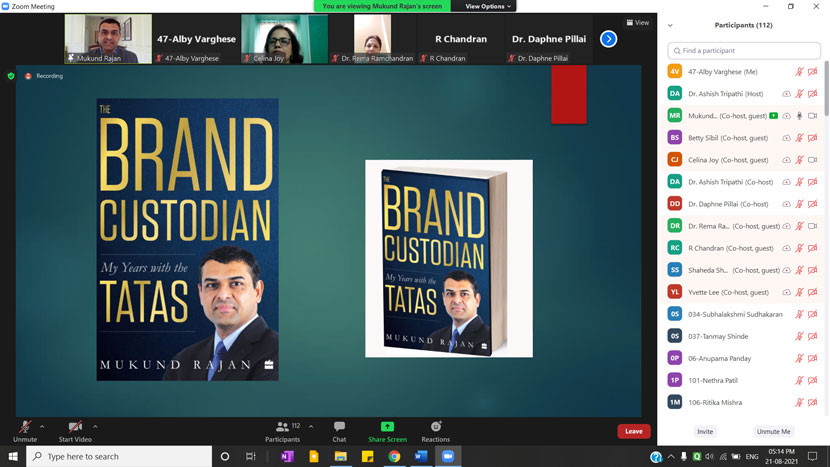Screen dimensions: 830x467
Task: Click muted mic icon for Dr. Daphne Pillai
Action: (799, 204)
